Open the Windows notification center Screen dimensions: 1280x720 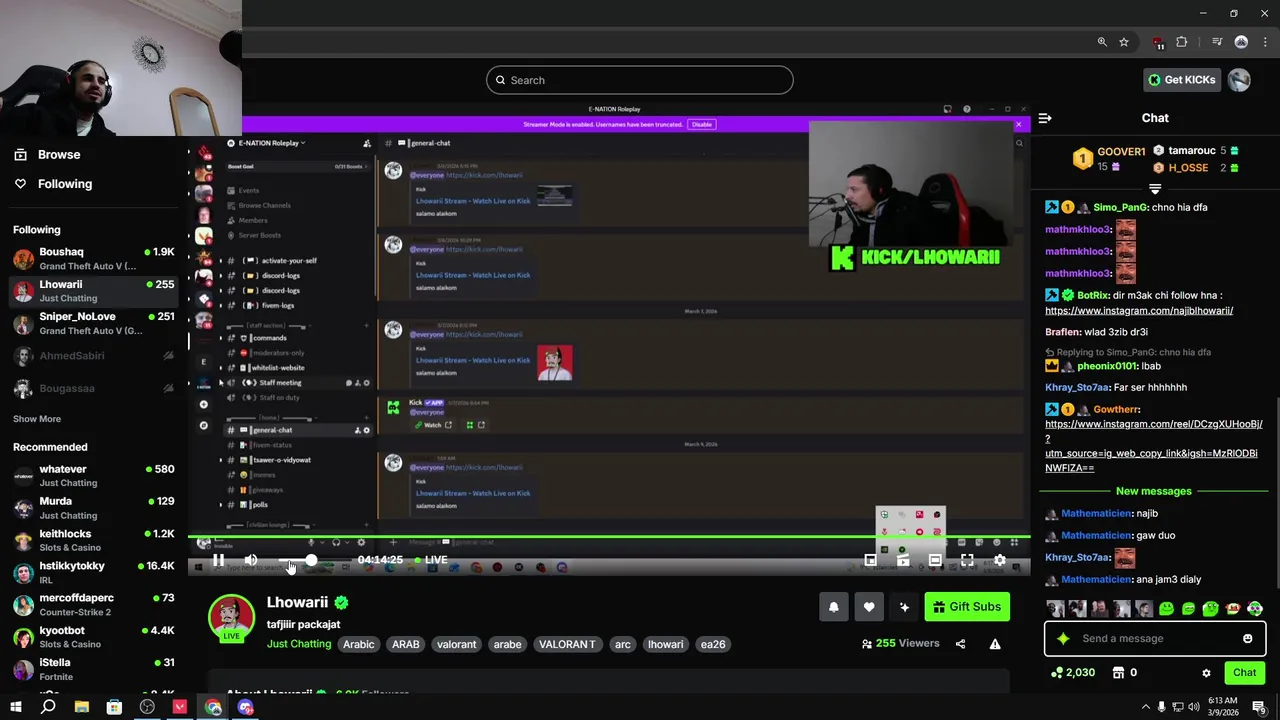(1259, 707)
